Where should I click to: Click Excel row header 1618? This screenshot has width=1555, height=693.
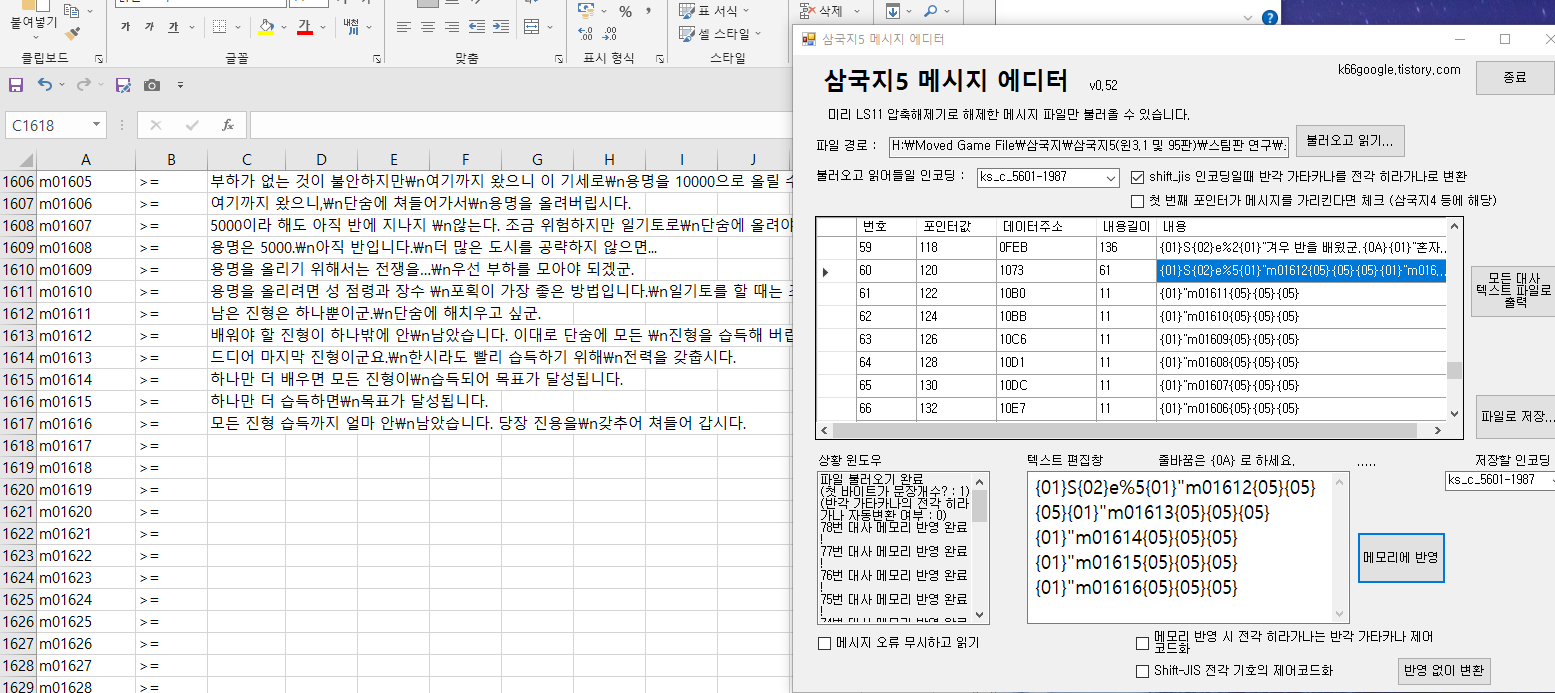point(18,445)
